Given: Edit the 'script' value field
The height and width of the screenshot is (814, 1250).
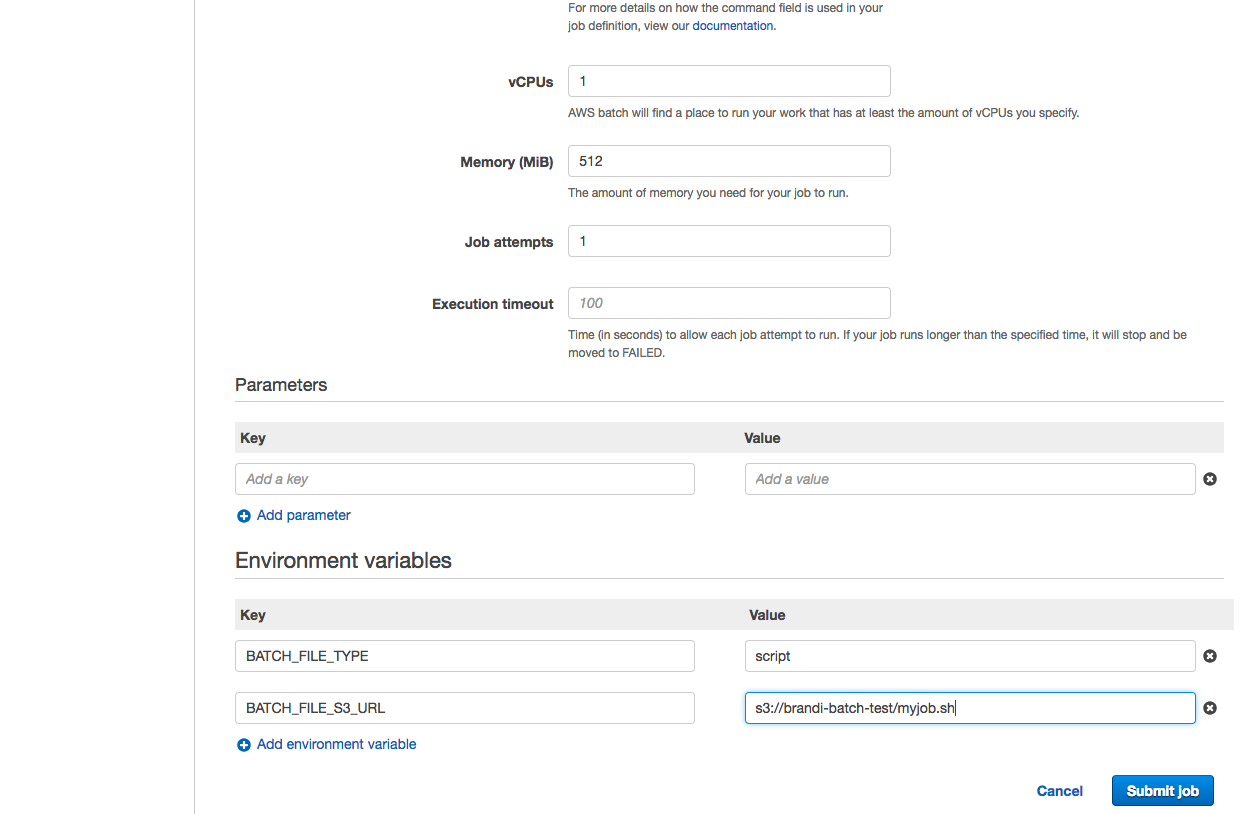Looking at the screenshot, I should point(969,656).
